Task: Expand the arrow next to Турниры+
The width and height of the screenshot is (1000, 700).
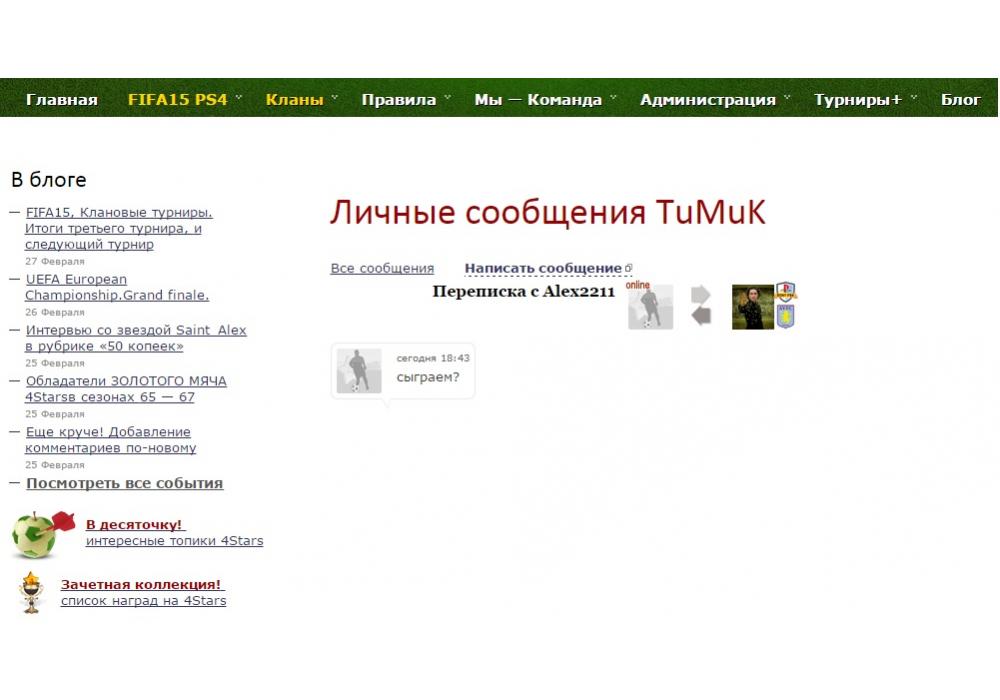Action: pyautogui.click(x=913, y=98)
